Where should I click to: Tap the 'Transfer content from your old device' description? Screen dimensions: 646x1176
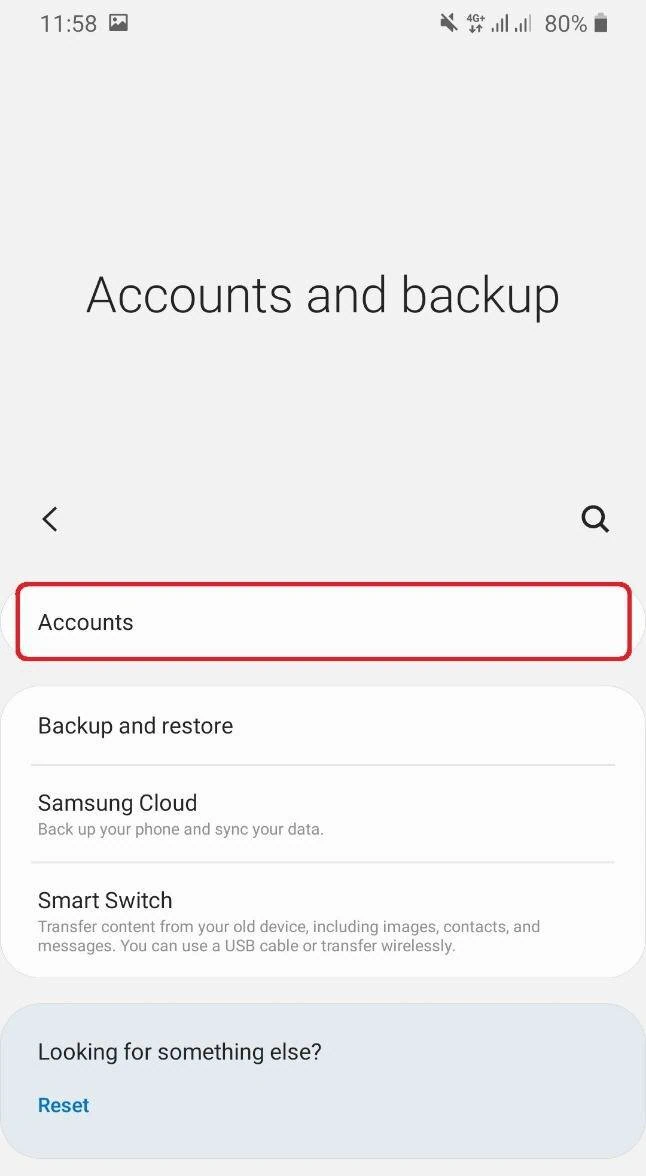click(x=289, y=936)
